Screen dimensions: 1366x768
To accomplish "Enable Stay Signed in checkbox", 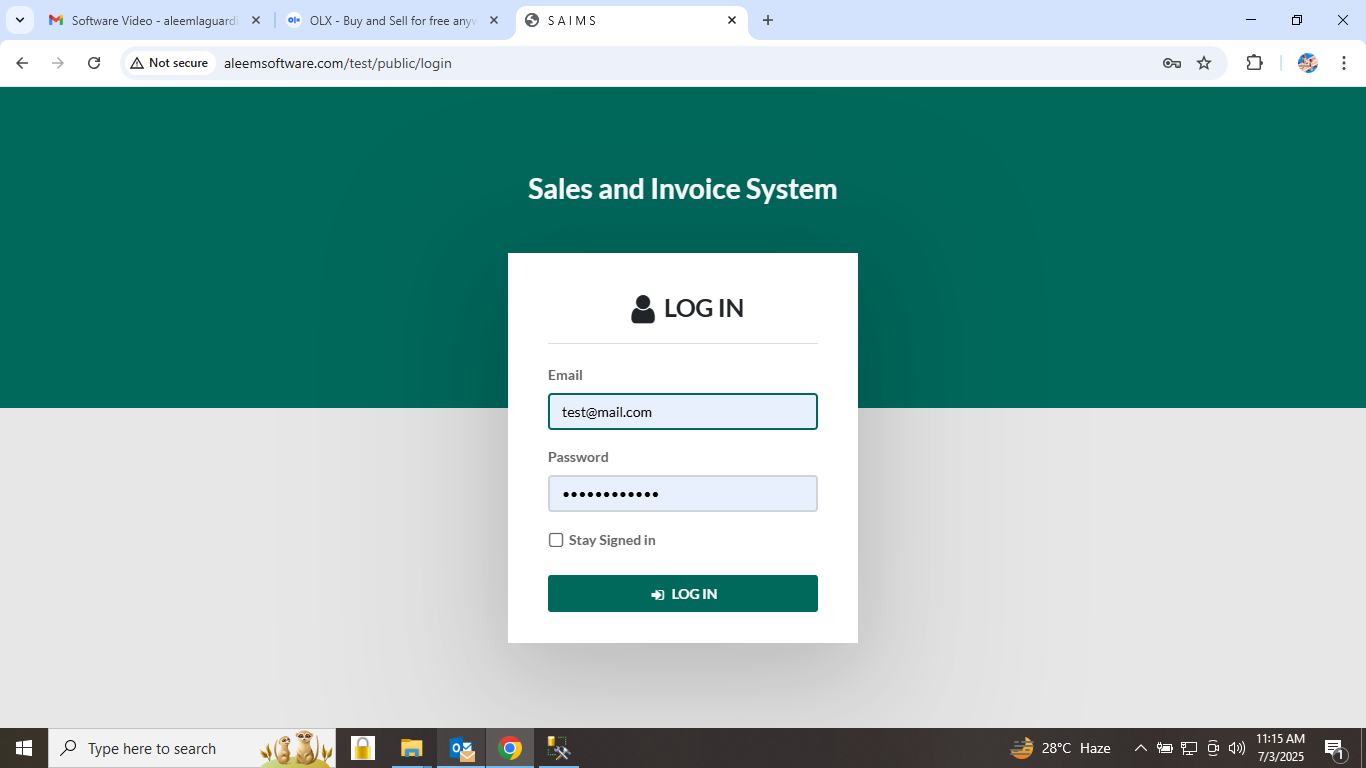I will click(x=556, y=540).
